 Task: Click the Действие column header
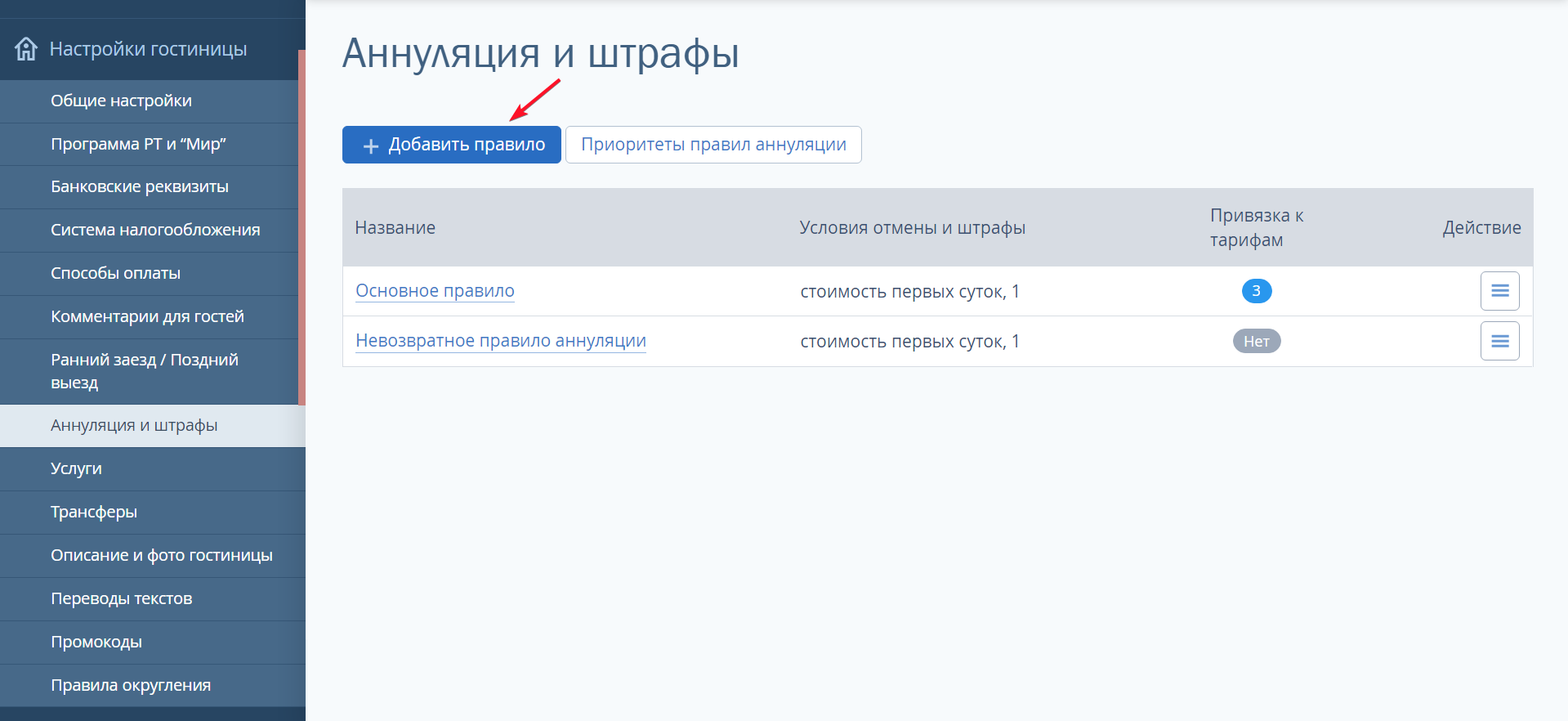pos(1481,228)
